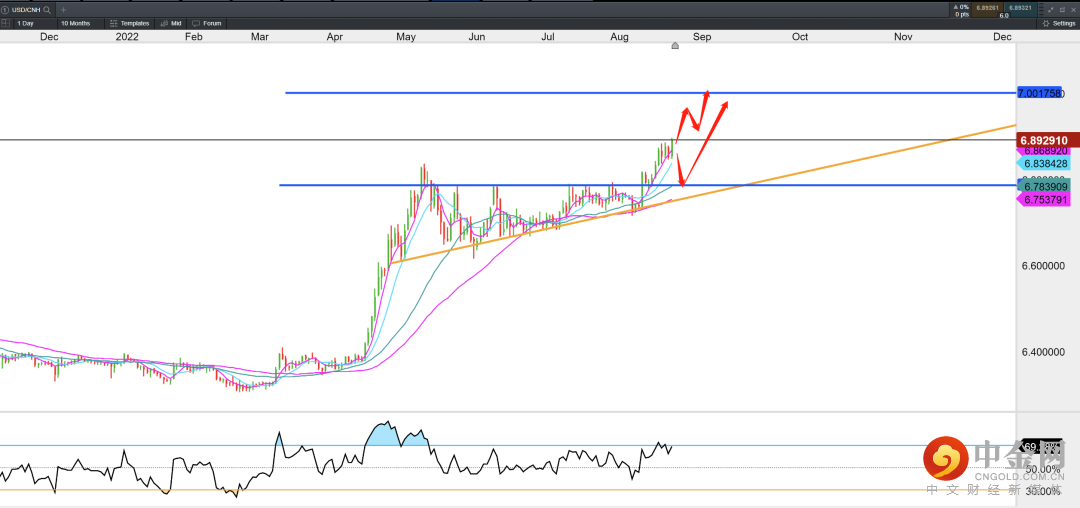1080x508 pixels.
Task: Click the search magnifier beside USD/CNH
Action: tap(47, 10)
